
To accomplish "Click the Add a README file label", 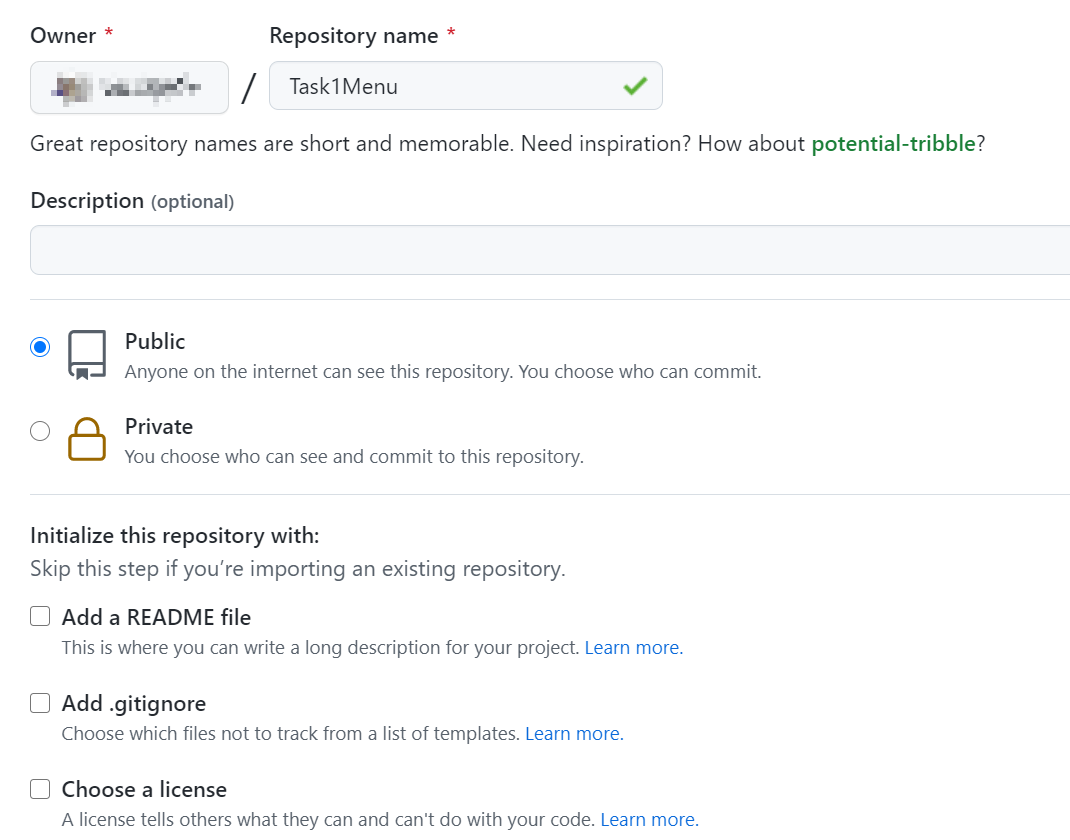I will pos(156,618).
